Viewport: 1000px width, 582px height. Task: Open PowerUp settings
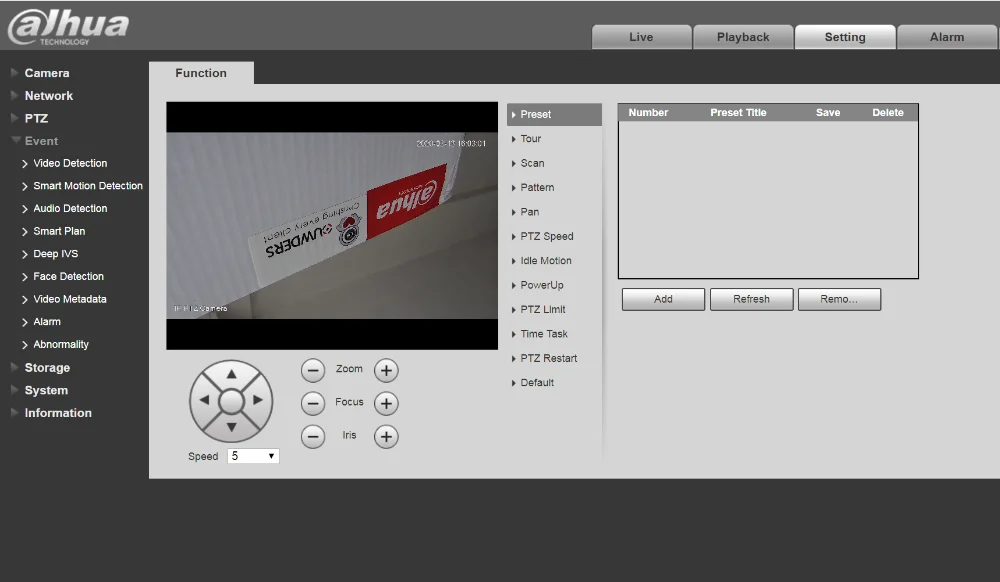point(541,285)
